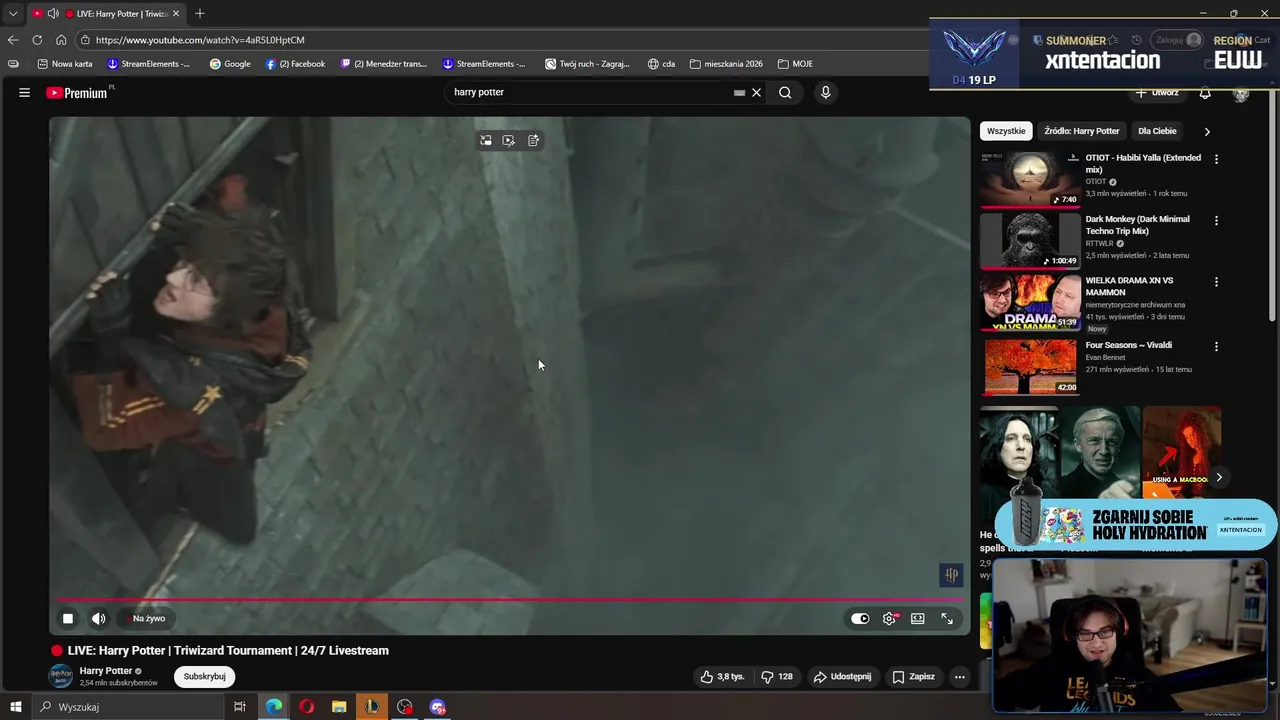Play WIELKA DRAMA XN VS MAMMON thumbnail

pyautogui.click(x=1030, y=302)
